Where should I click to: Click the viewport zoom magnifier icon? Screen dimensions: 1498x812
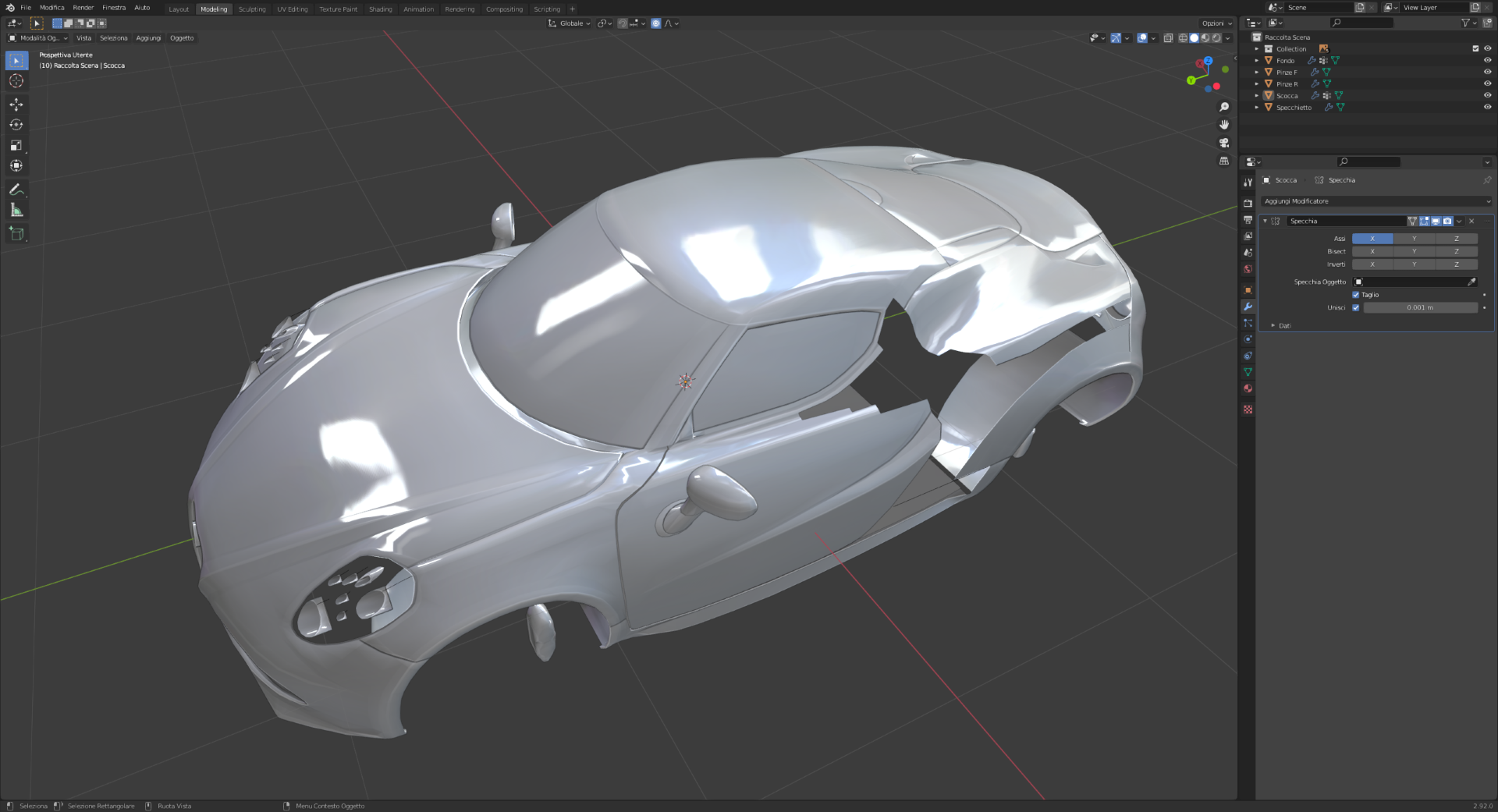click(x=1224, y=108)
